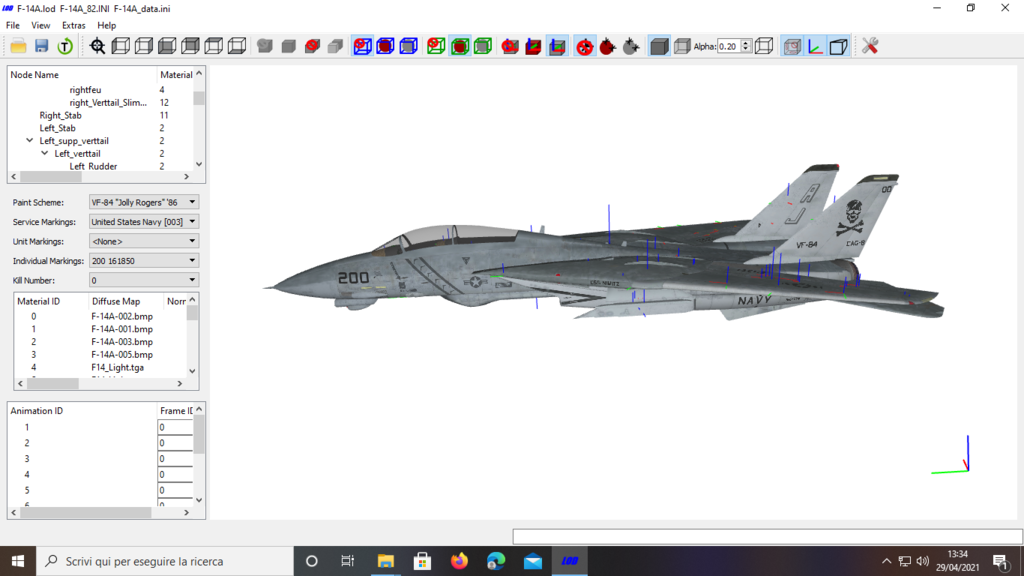1024x576 pixels.
Task: Open a file with the folder icon
Action: click(x=18, y=46)
